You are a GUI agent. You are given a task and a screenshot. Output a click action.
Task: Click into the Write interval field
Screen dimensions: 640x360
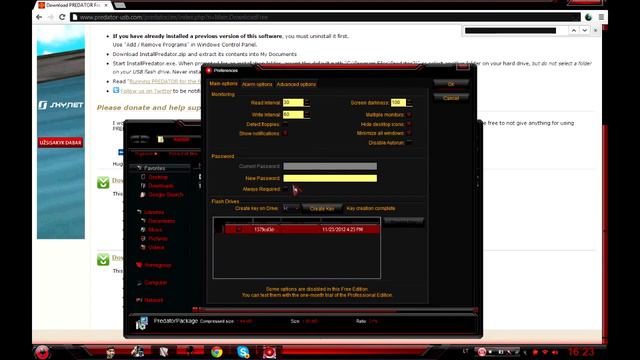(293, 115)
